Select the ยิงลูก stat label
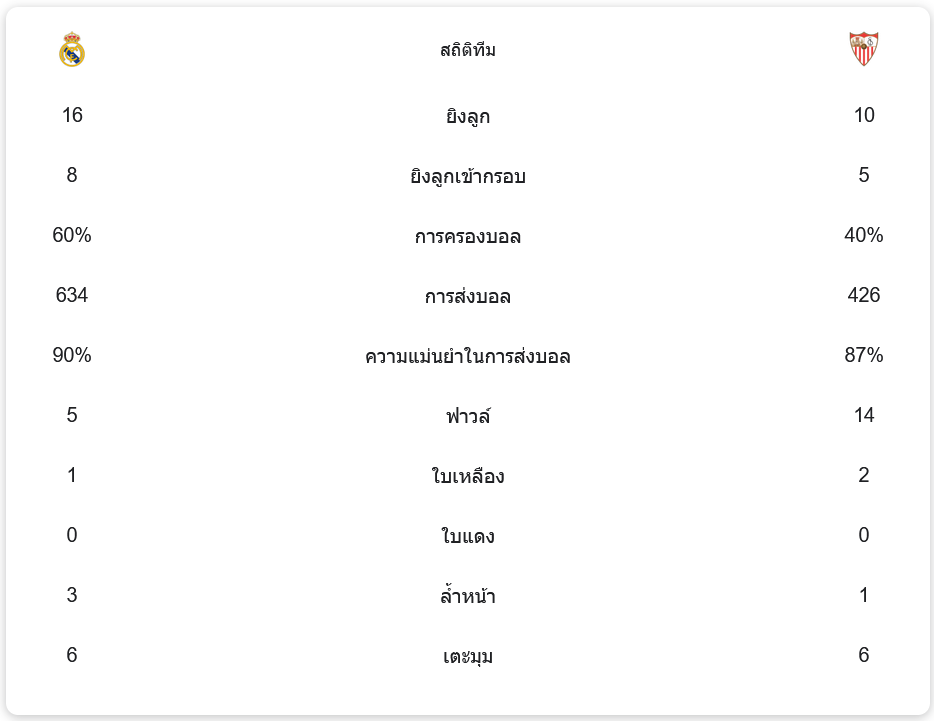934x721 pixels. point(467,116)
